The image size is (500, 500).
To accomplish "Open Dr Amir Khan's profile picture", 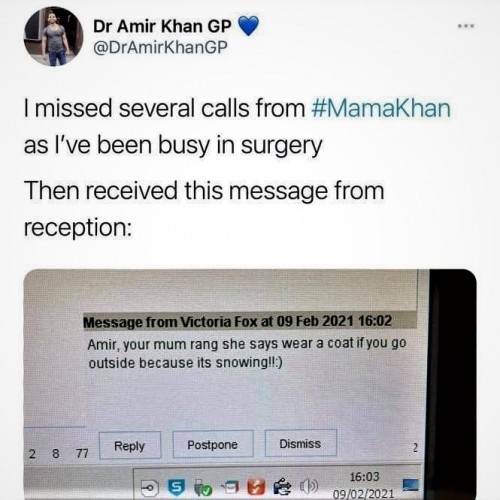I will tap(53, 36).
